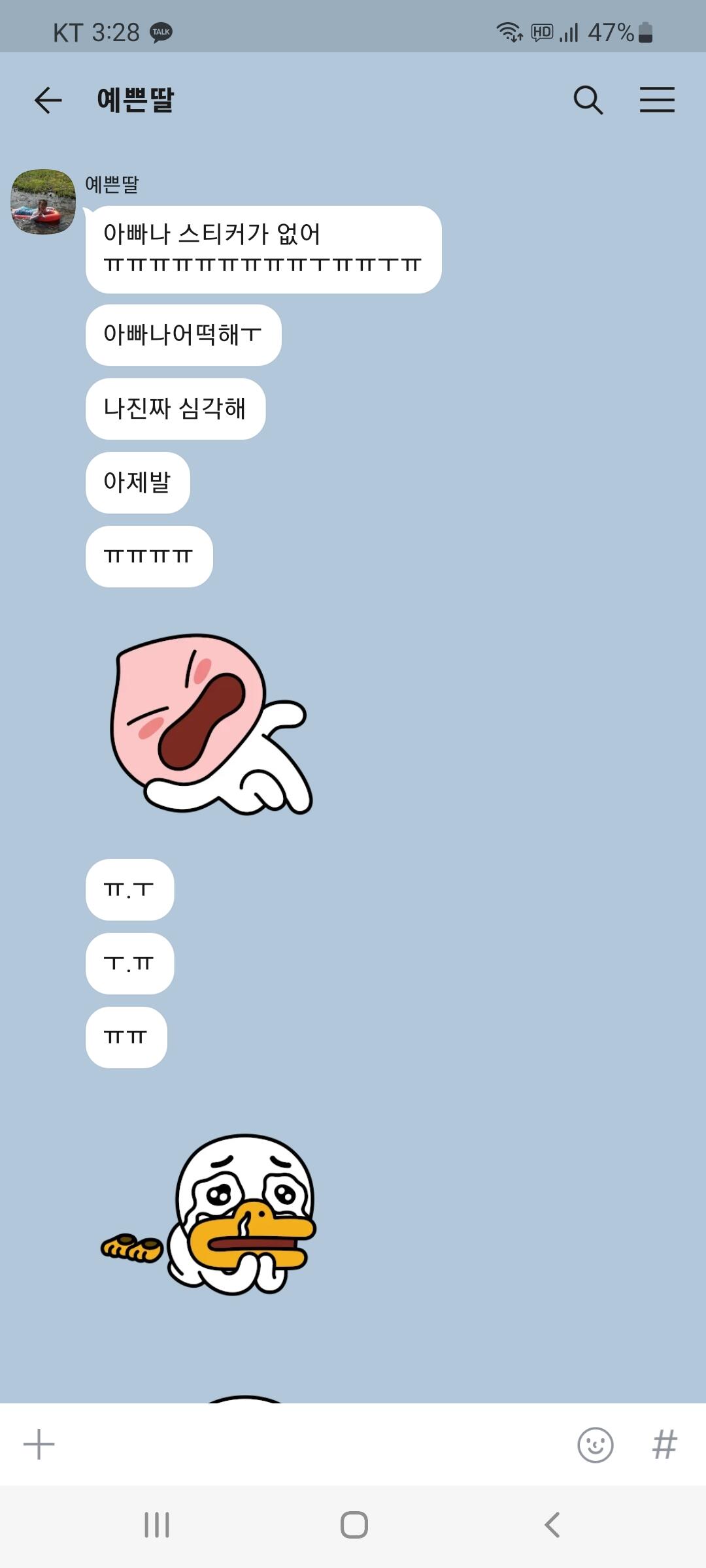The image size is (706, 1568).
Task: Open the hamburger chat menu
Action: [657, 100]
